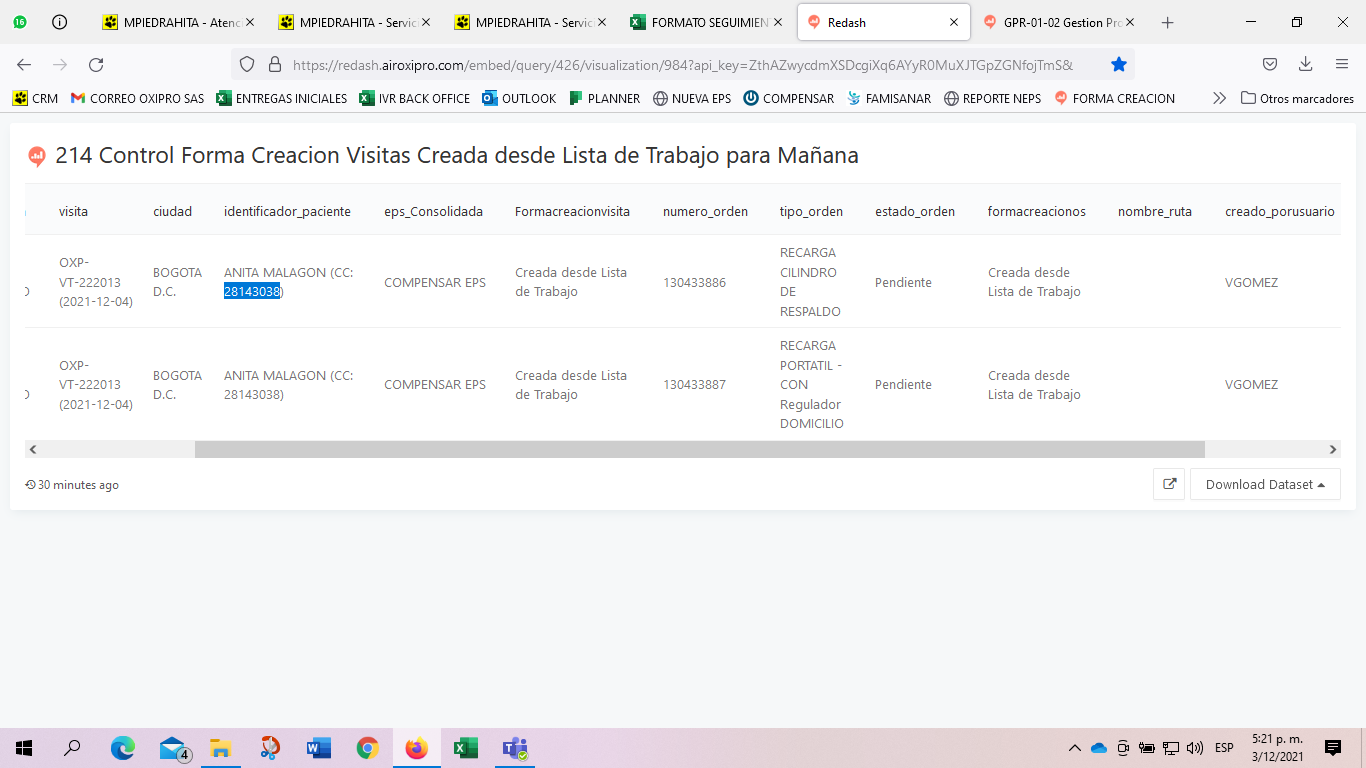1366x768 pixels.
Task: Open the Redash logo link beside query title
Action: [x=37, y=156]
